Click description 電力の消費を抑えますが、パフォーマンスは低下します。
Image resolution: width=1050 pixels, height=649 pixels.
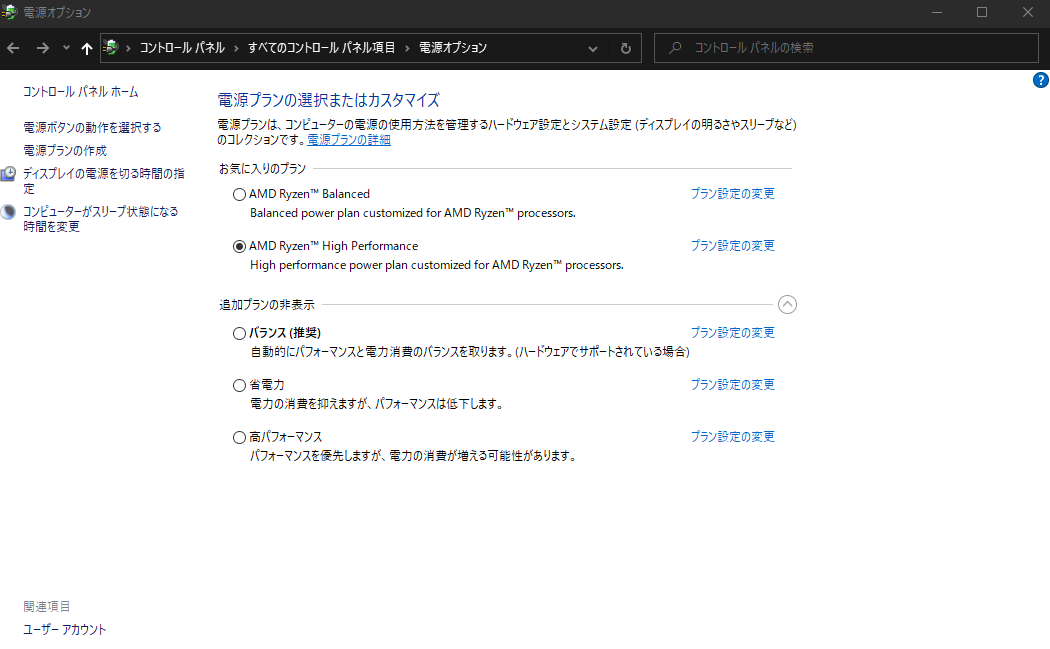(x=377, y=404)
